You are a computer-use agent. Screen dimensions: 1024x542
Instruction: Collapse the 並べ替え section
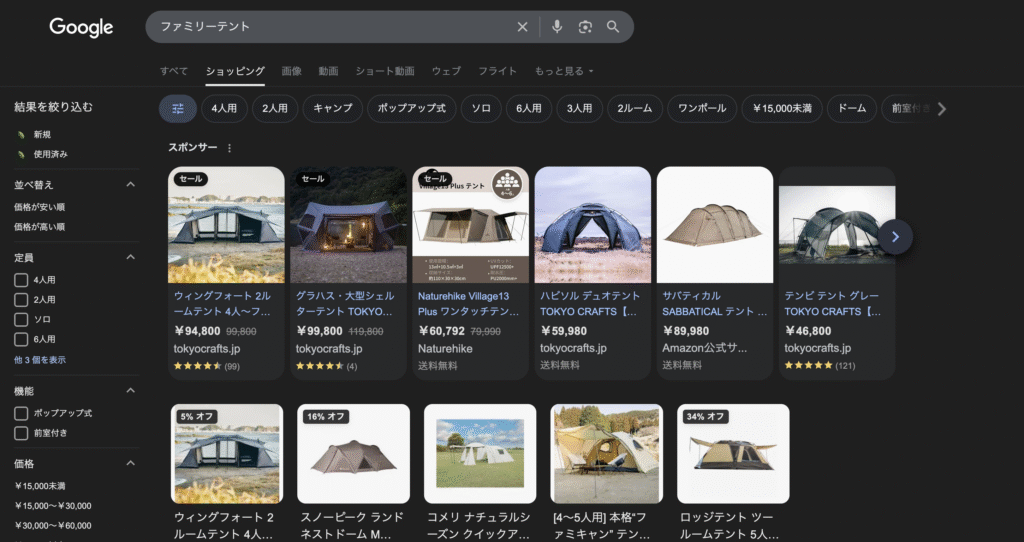pos(131,185)
